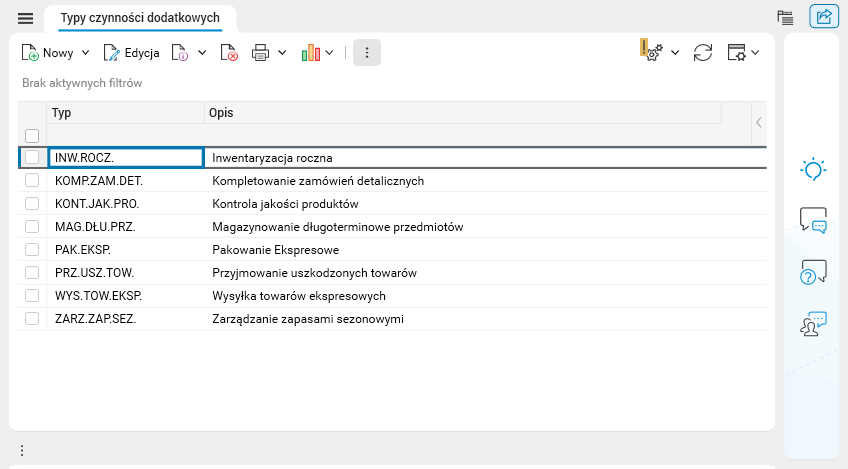Click the Typ column filter field
848x469 pixels.
pos(125,135)
